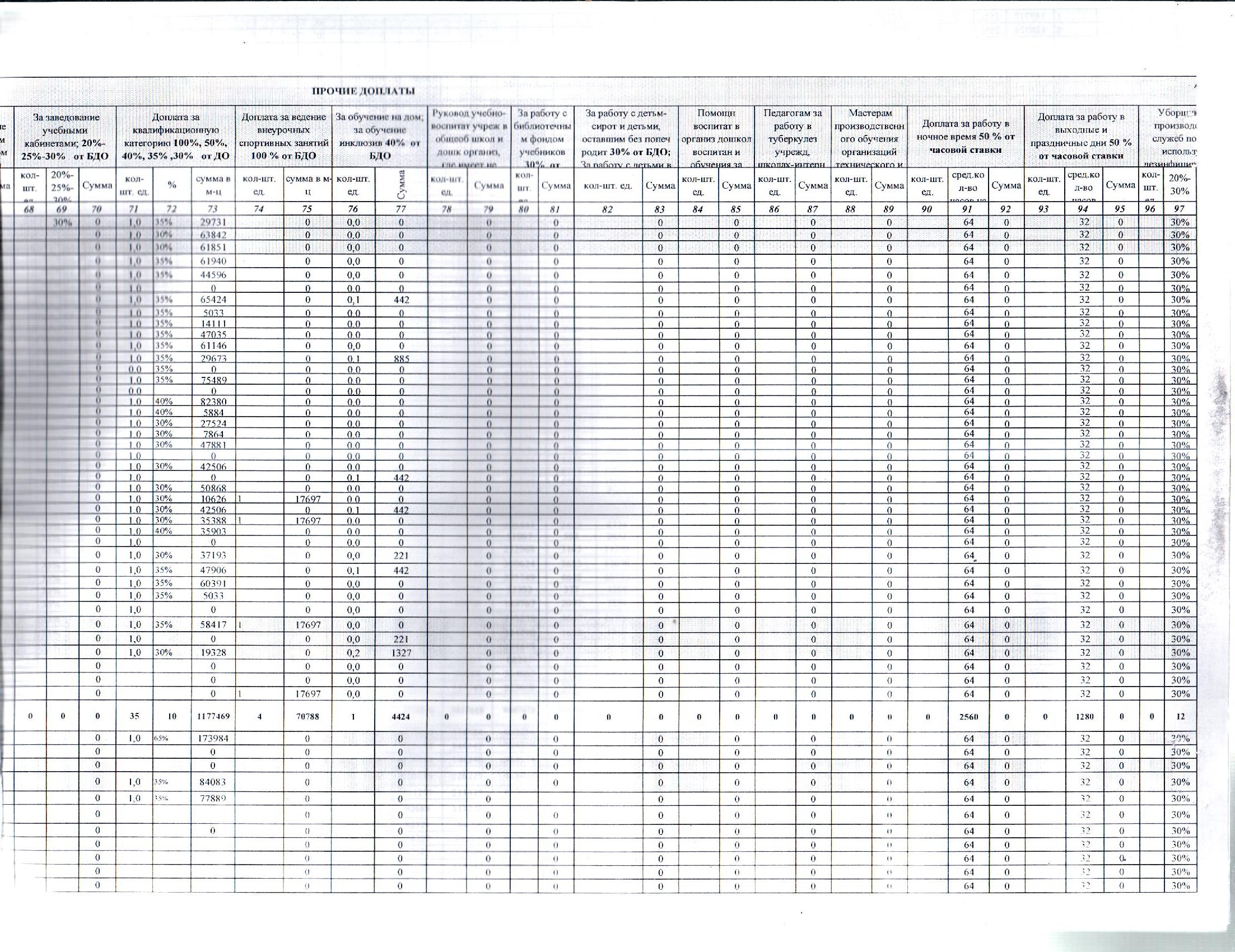Select the cell containing 65424
This screenshot has width=1235, height=952.
click(x=213, y=301)
